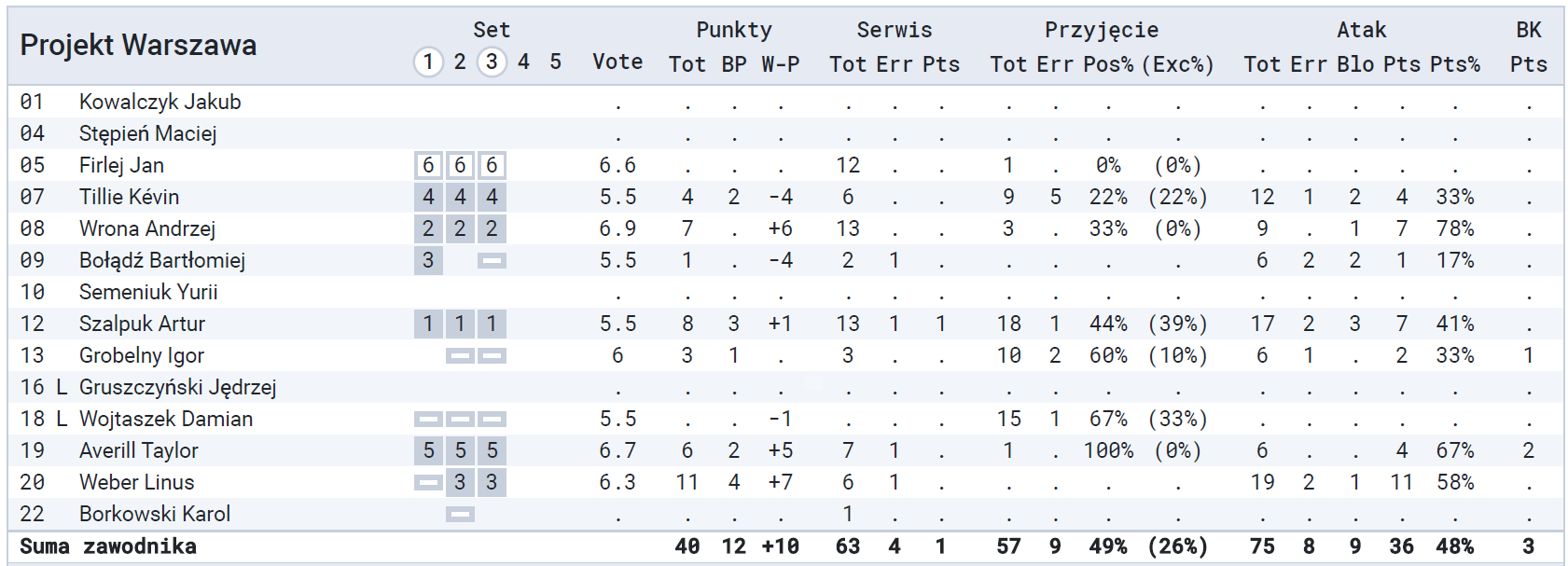Click Borkowski Karol's set 2 substitution marker
The width and height of the screenshot is (1568, 566).
pyautogui.click(x=460, y=515)
